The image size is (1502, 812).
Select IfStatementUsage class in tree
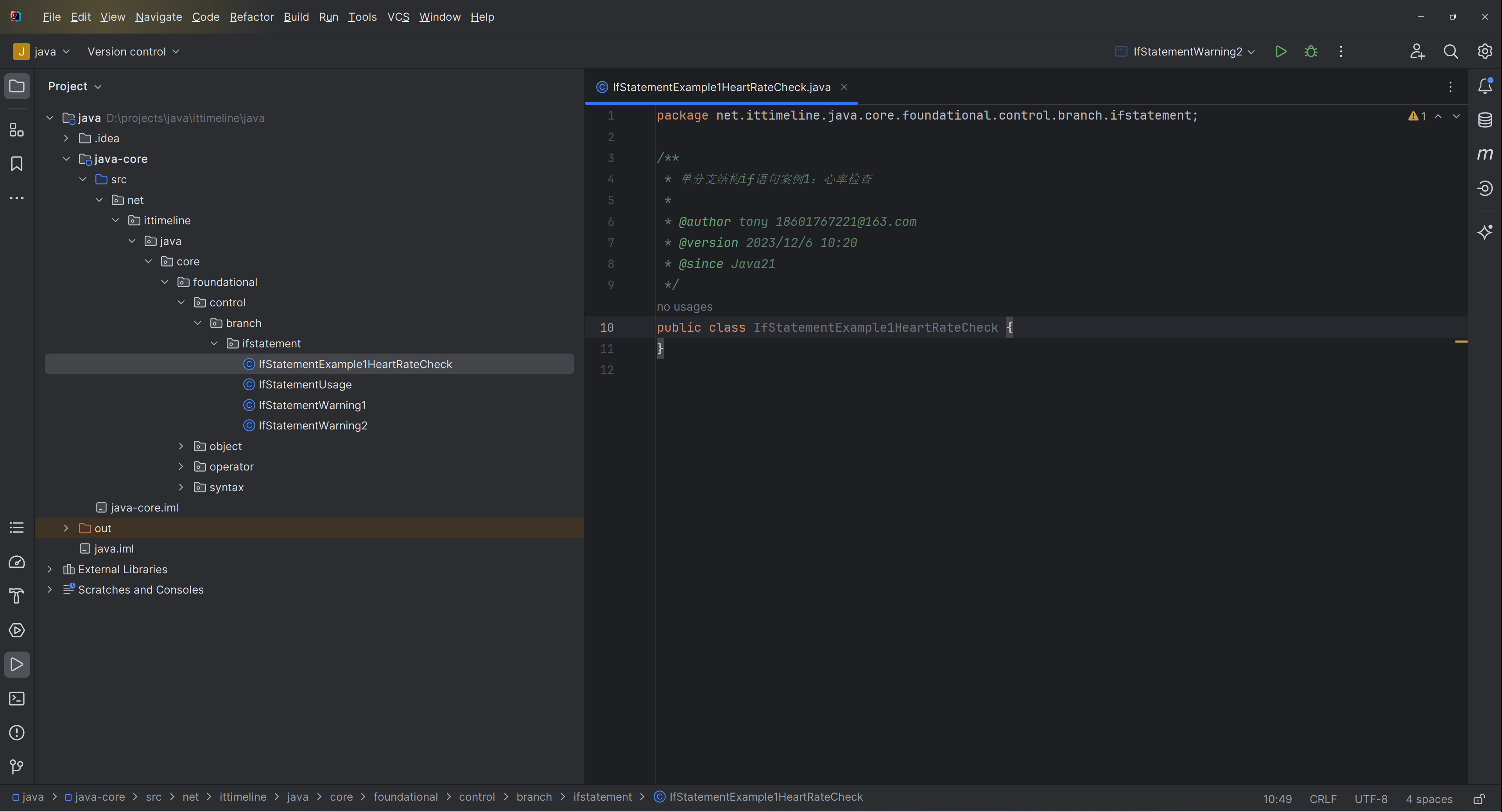click(x=305, y=385)
